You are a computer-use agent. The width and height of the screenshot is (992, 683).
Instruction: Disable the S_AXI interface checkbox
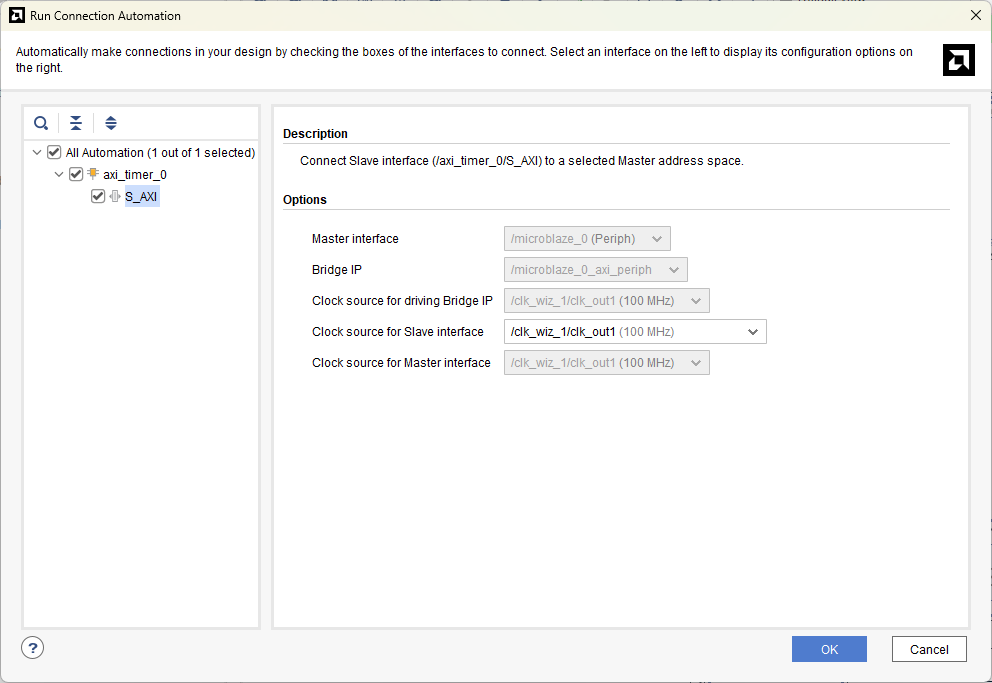[x=98, y=196]
